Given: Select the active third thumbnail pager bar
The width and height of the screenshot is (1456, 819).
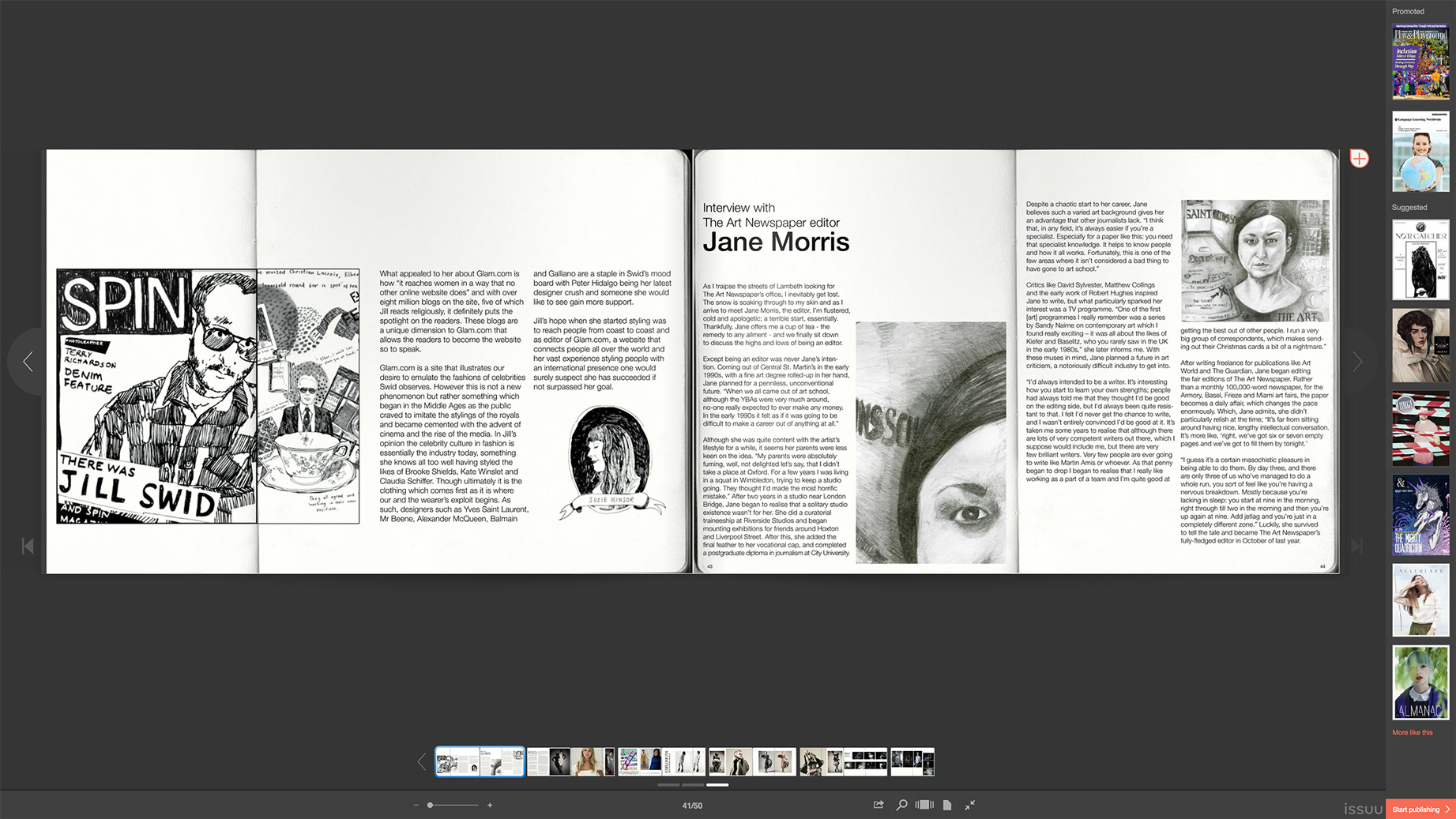Looking at the screenshot, I should 717,785.
